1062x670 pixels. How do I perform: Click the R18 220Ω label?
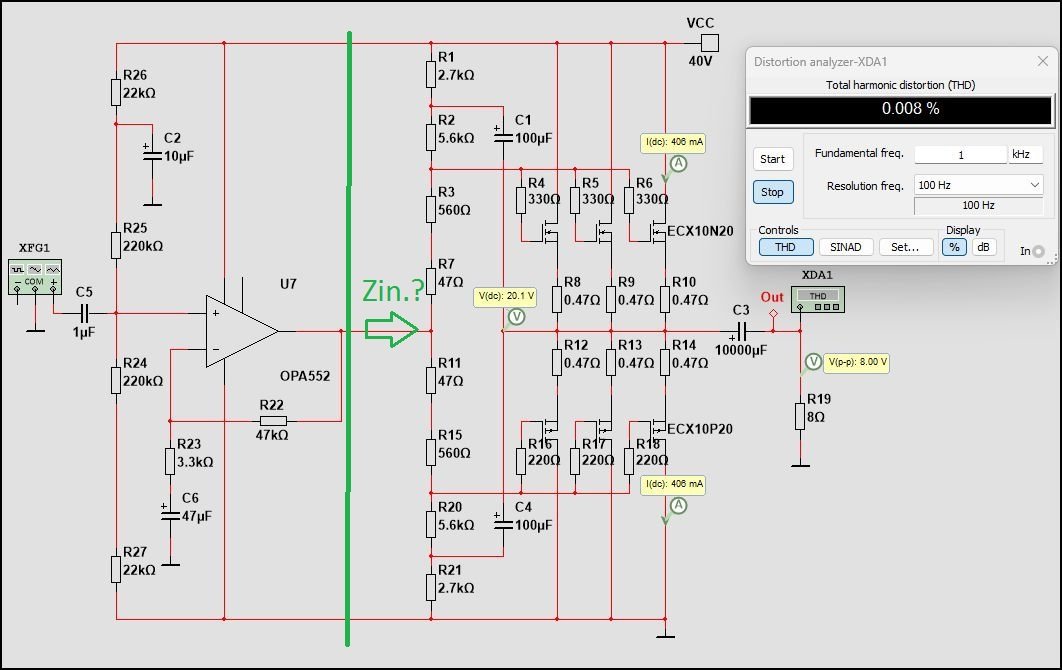652,453
